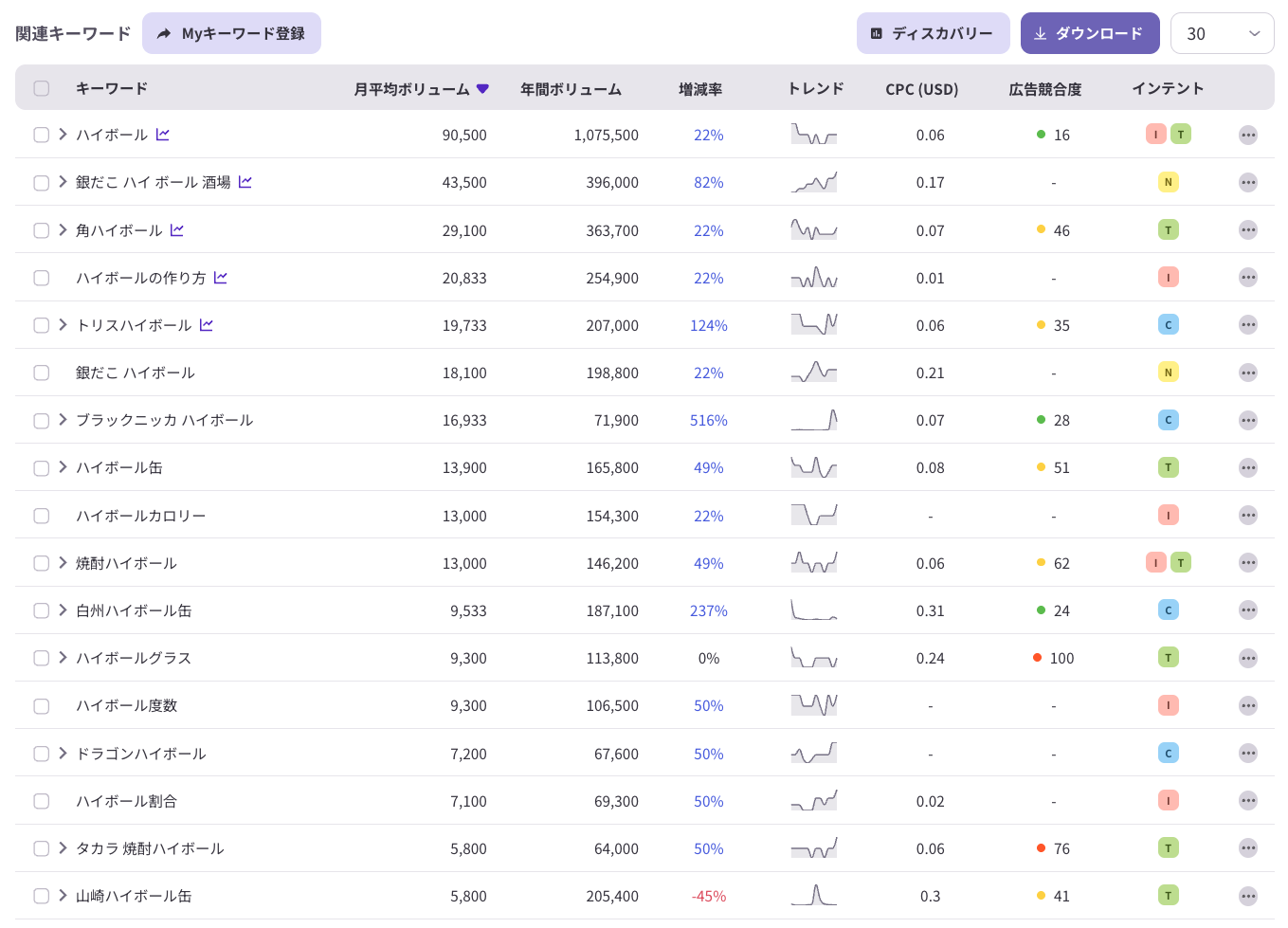The image size is (1288, 928).
Task: Sort by the 広告競合度 column header
Action: pos(1045,89)
